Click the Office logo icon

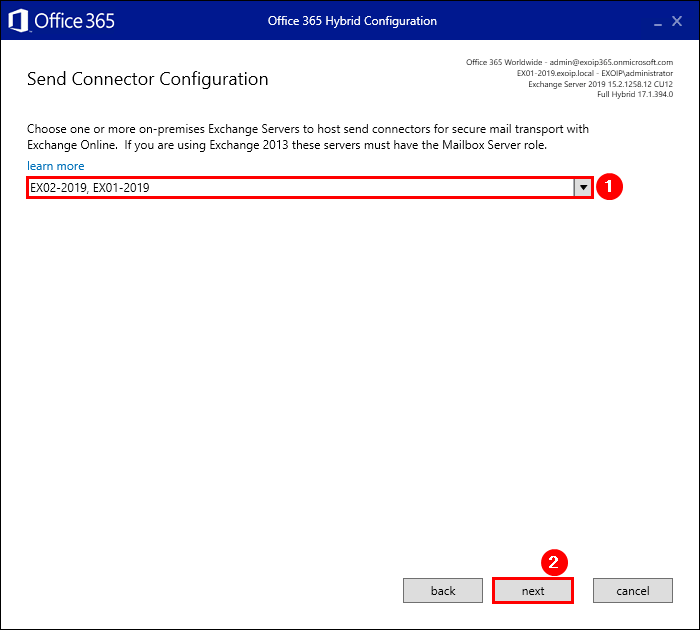click(18, 20)
